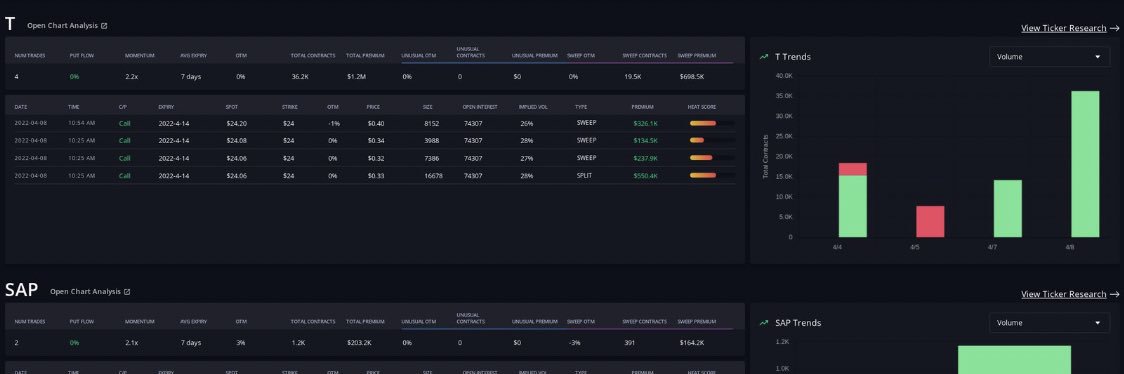Viewport: 1124px width, 374px height.
Task: Click SAP's sweep contracts value 391
Action: click(x=629, y=342)
